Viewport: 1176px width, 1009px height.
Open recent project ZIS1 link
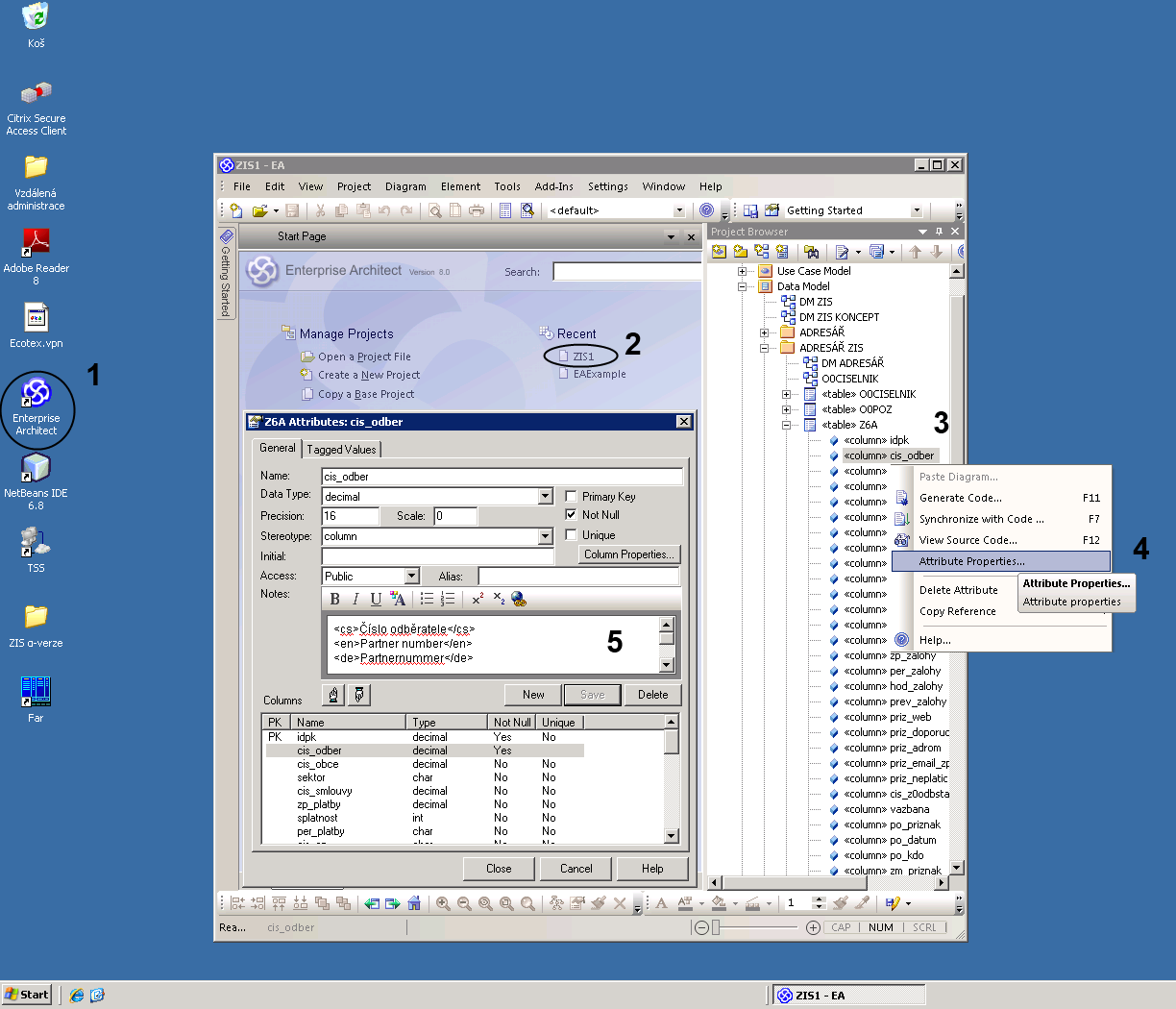(583, 357)
